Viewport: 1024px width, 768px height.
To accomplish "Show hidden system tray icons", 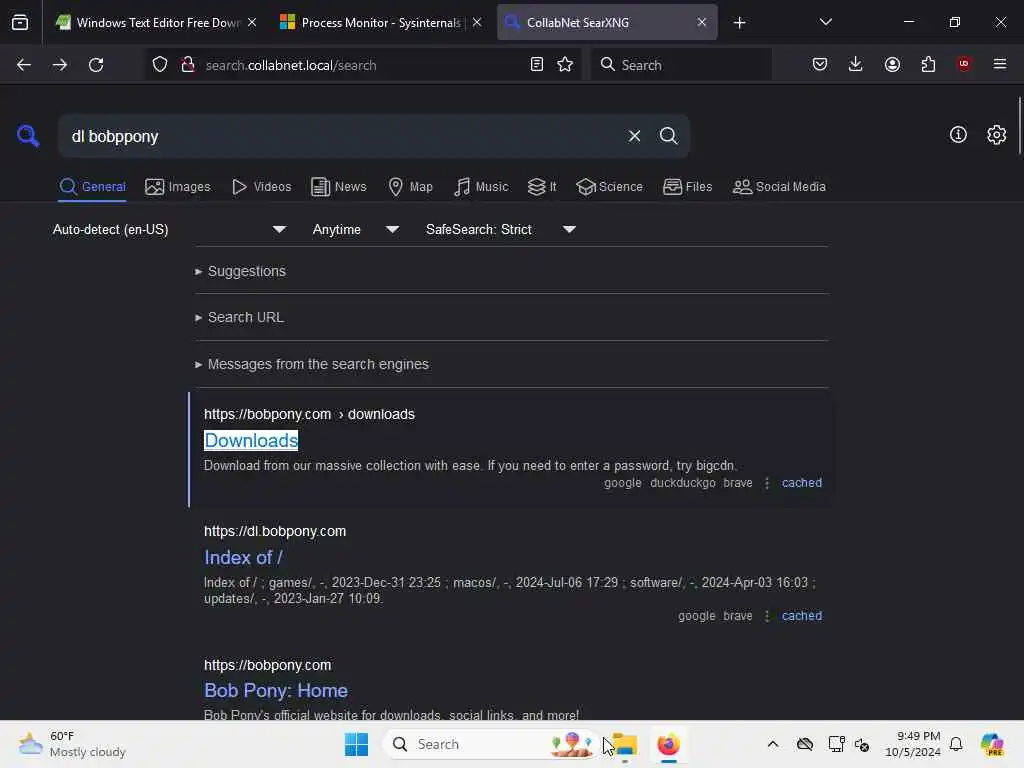I will 773,744.
